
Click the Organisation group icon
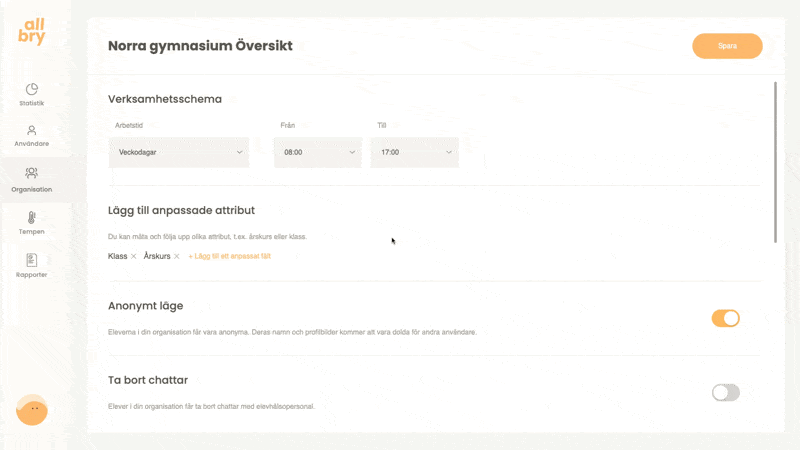click(32, 173)
